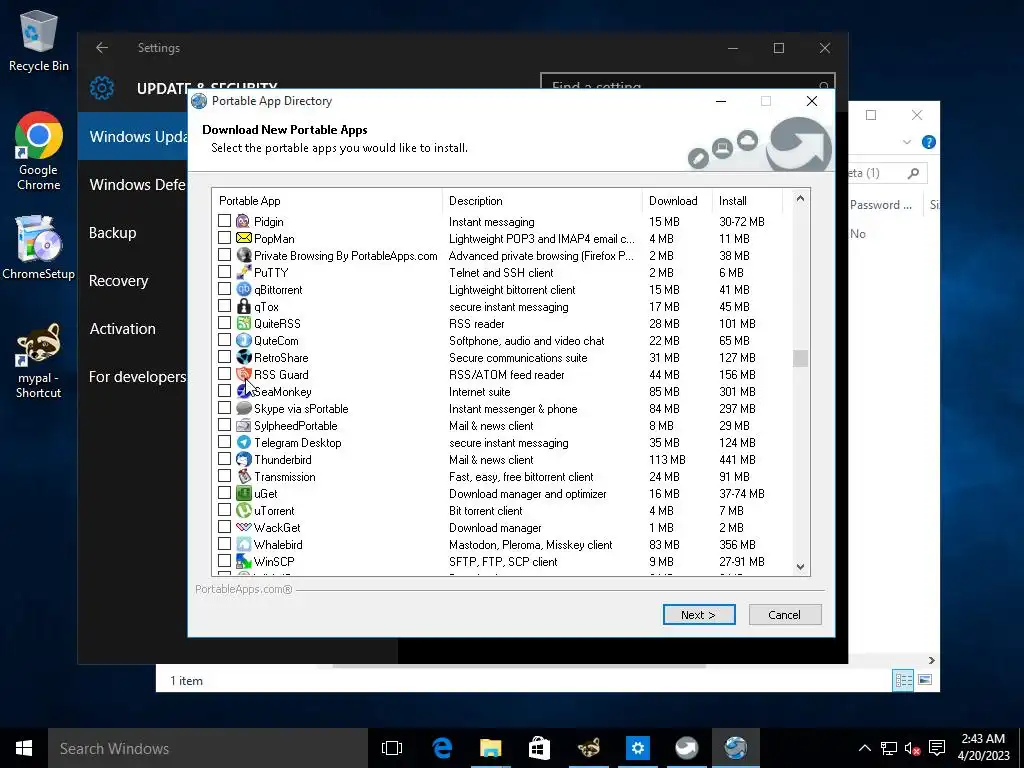Click the qBittorrent app icon
The width and height of the screenshot is (1024, 768).
(244, 289)
